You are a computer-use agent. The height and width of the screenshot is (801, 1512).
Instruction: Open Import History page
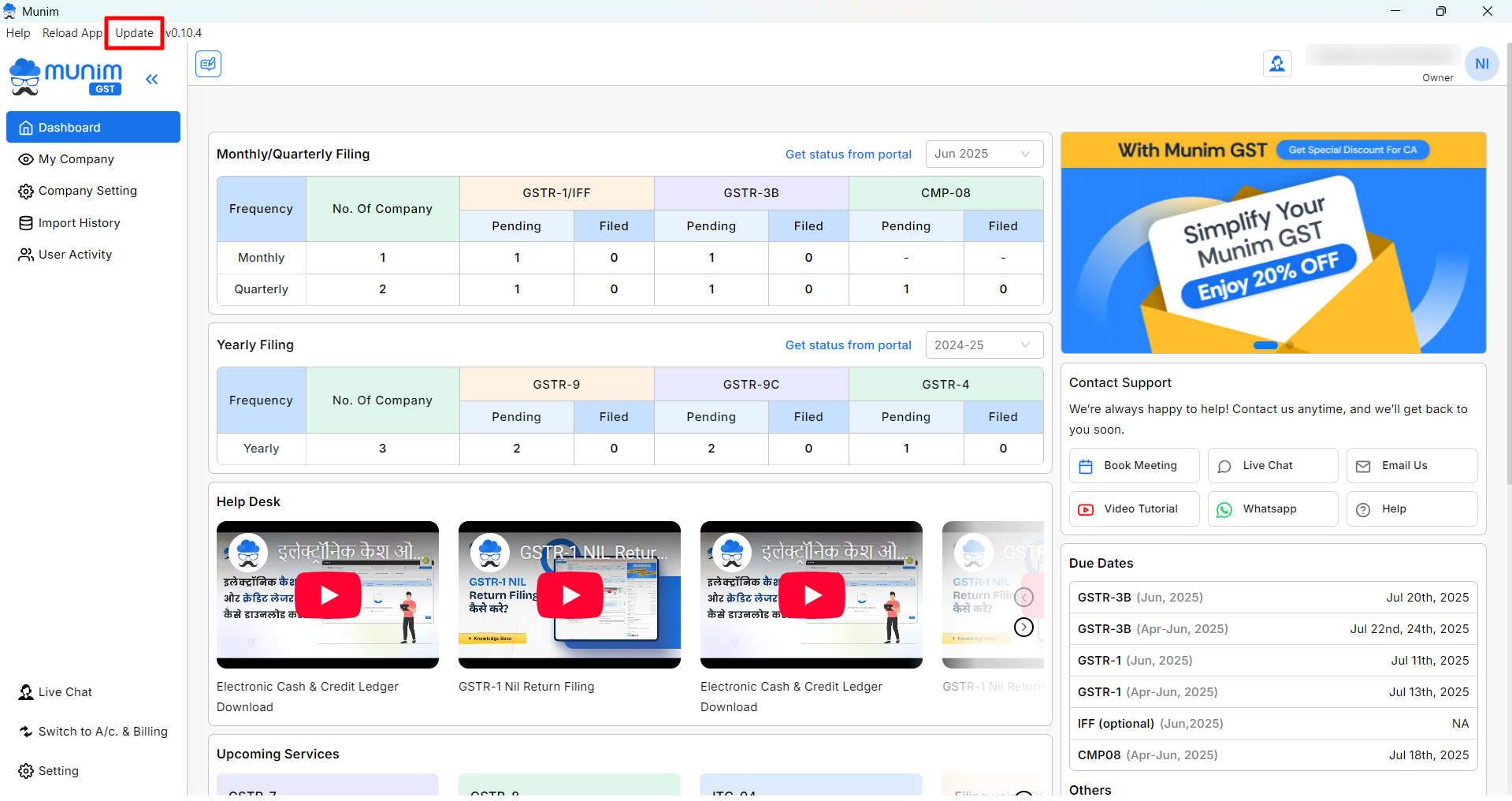pyautogui.click(x=93, y=223)
